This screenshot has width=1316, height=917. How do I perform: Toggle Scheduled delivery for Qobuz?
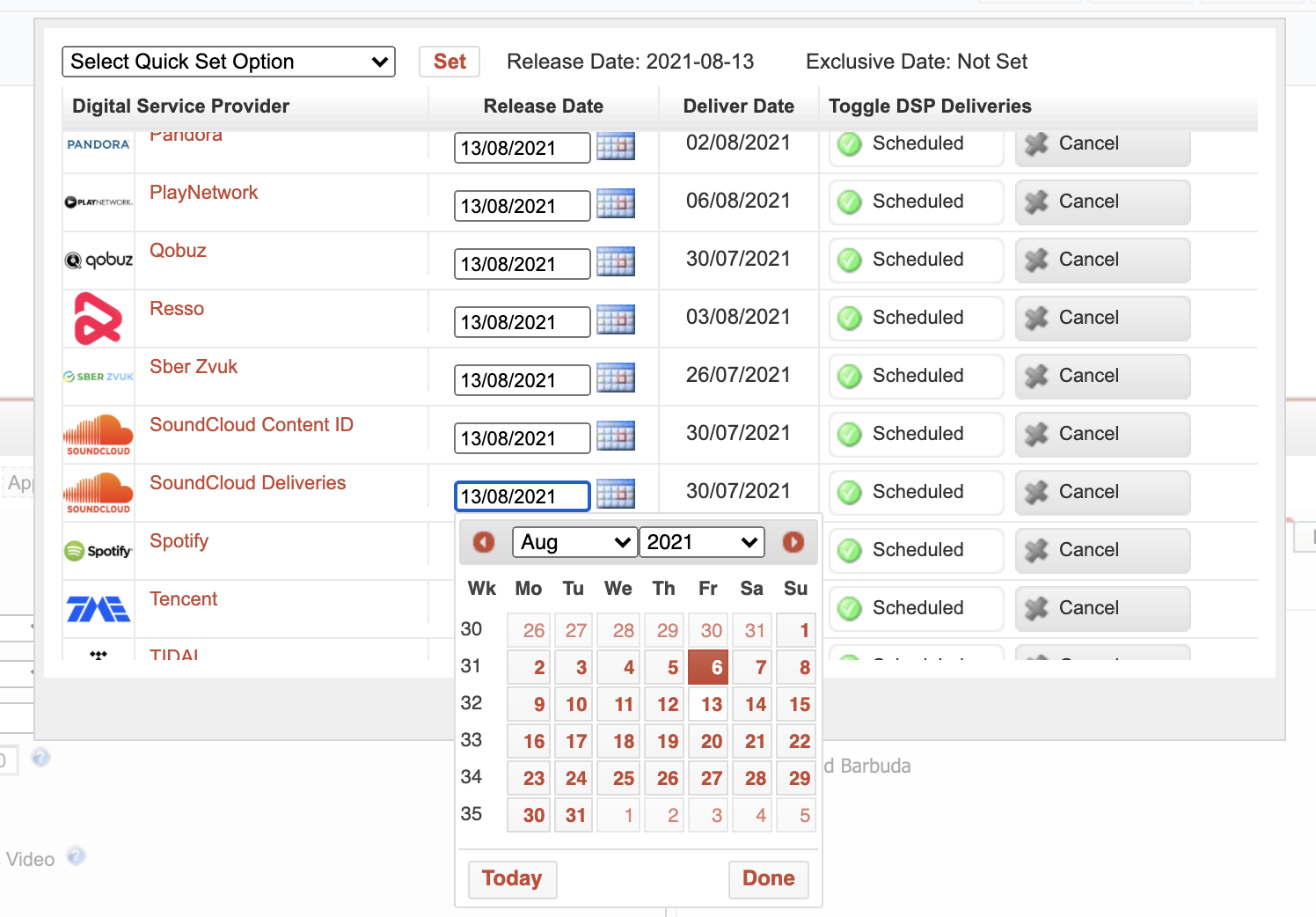[x=916, y=260]
